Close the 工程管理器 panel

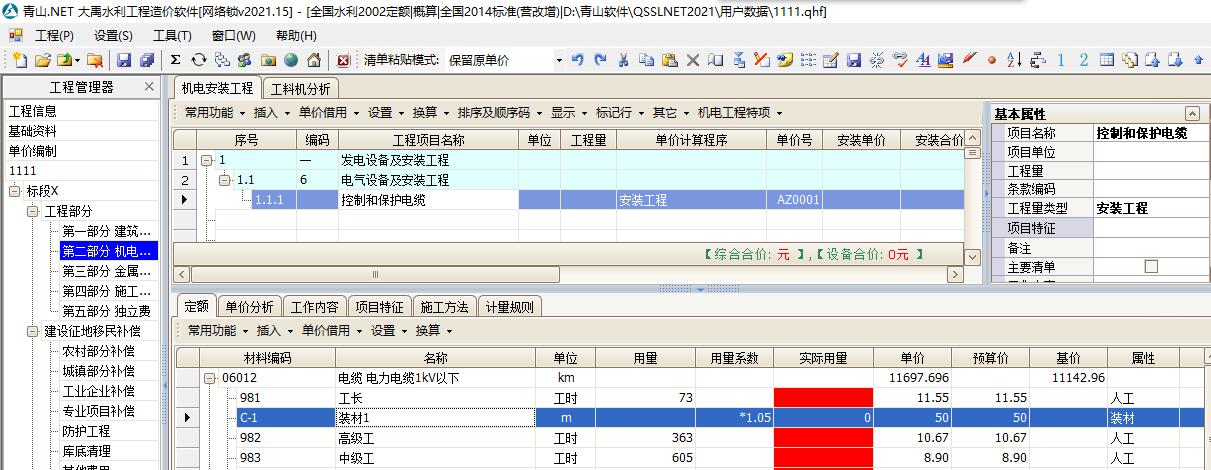149,87
